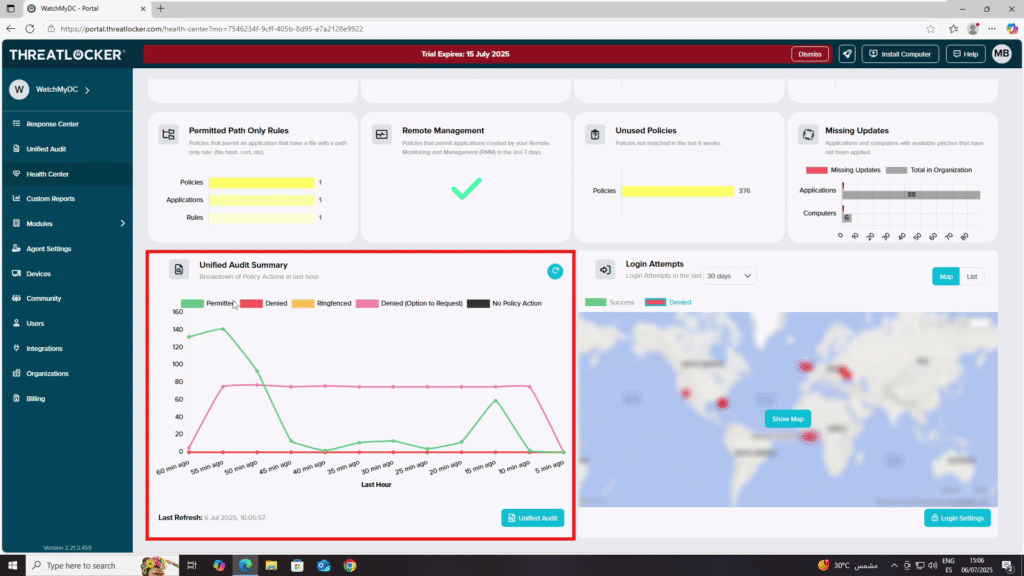Screen dimensions: 1024x576
Task: Open MB user profile avatar
Action: (1002, 54)
